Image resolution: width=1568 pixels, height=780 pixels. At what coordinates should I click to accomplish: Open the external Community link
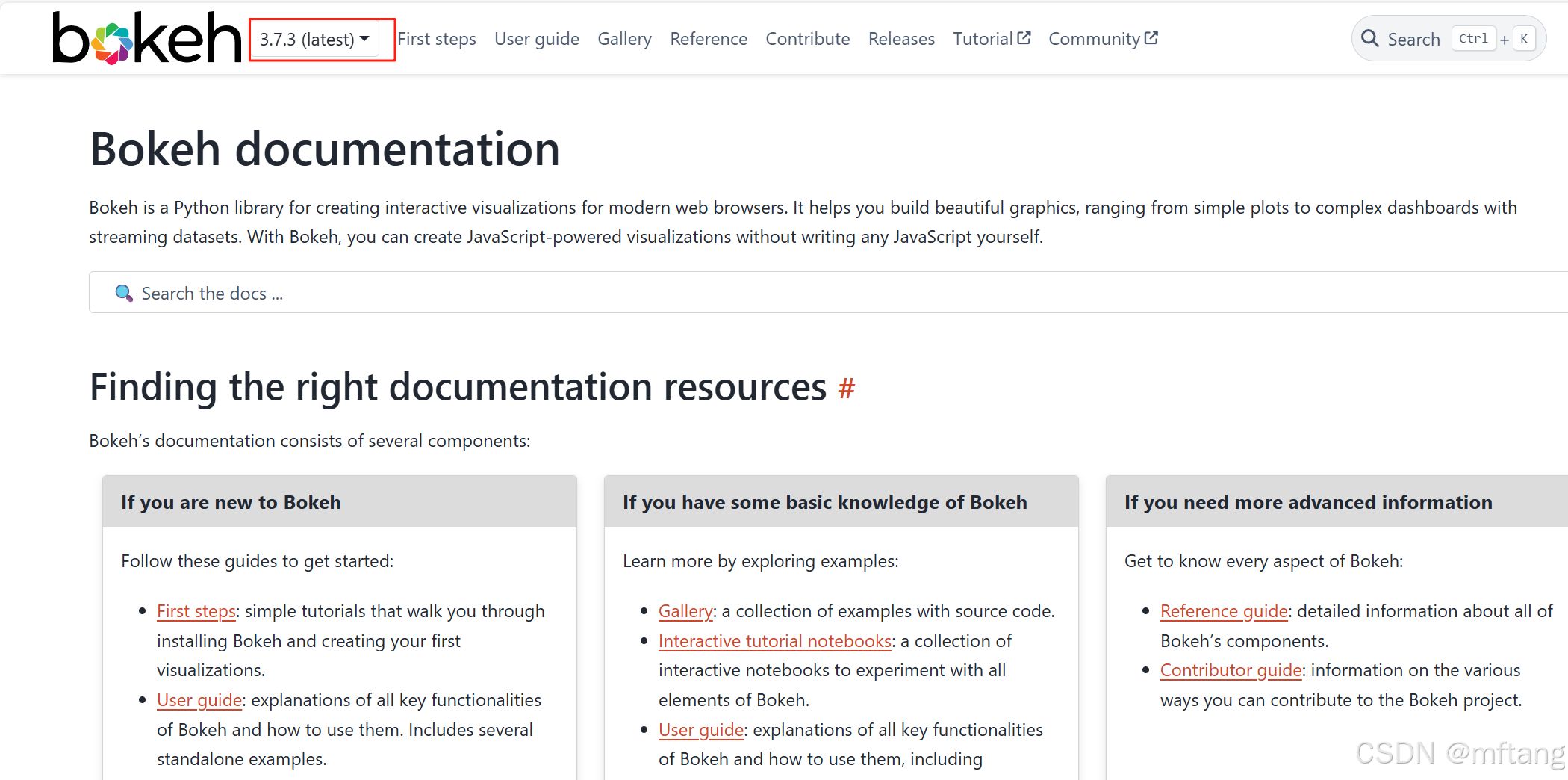(1103, 39)
